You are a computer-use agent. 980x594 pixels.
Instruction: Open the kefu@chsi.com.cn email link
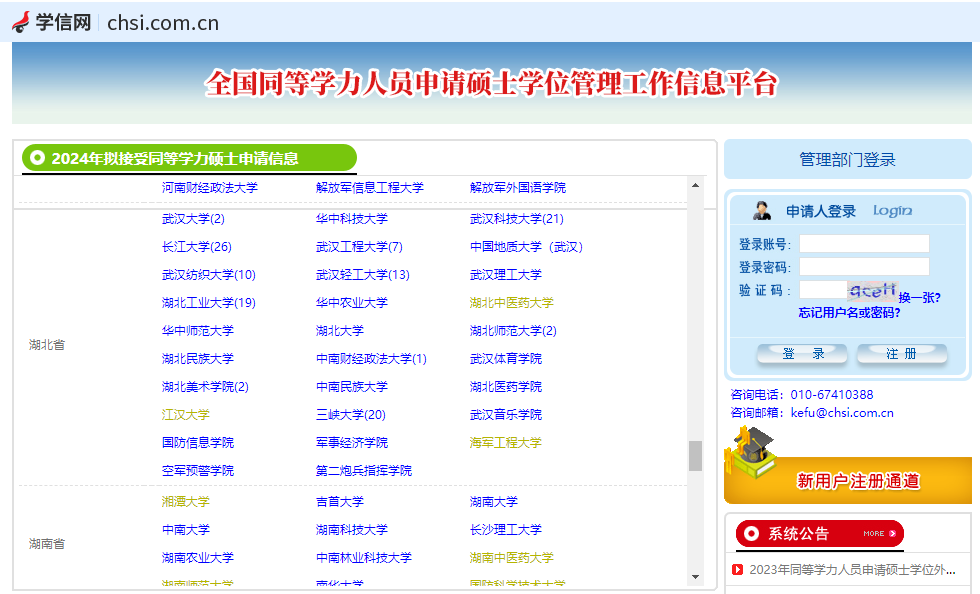(x=842, y=413)
